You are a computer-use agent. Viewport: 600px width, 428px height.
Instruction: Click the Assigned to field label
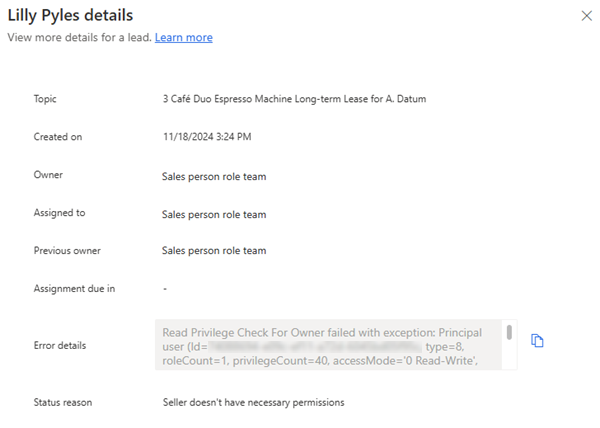coord(60,212)
